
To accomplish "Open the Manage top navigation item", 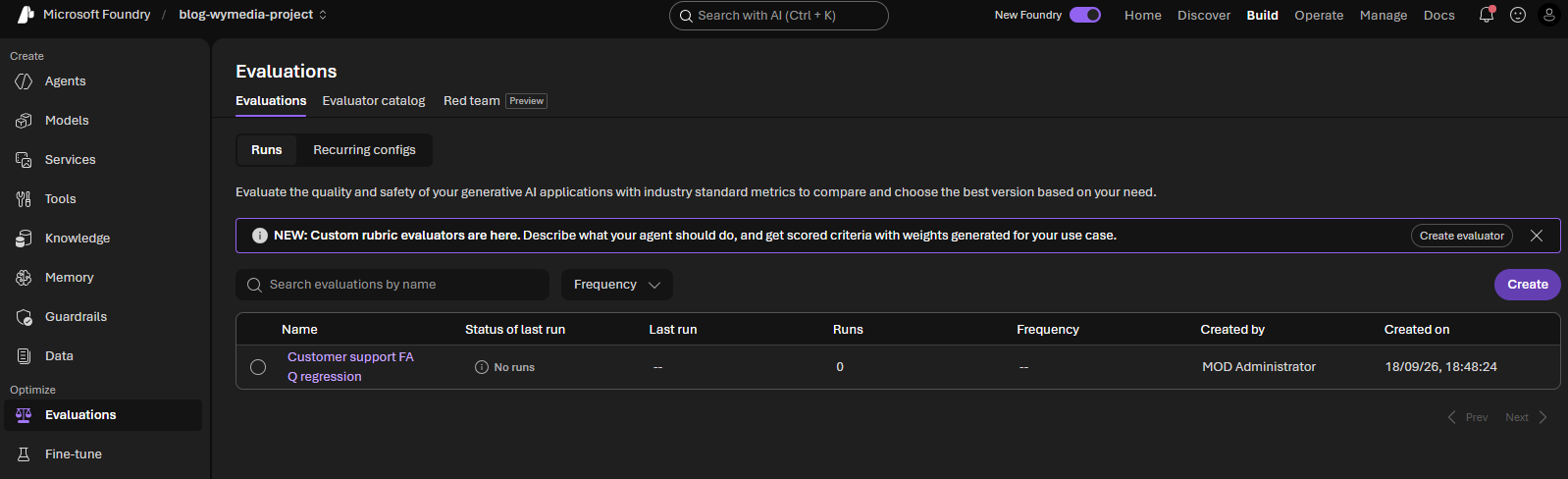I will coord(1384,15).
